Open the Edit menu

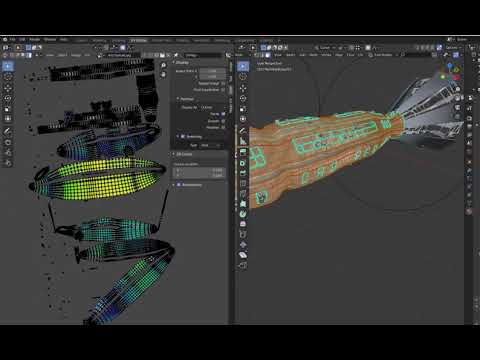[22, 40]
